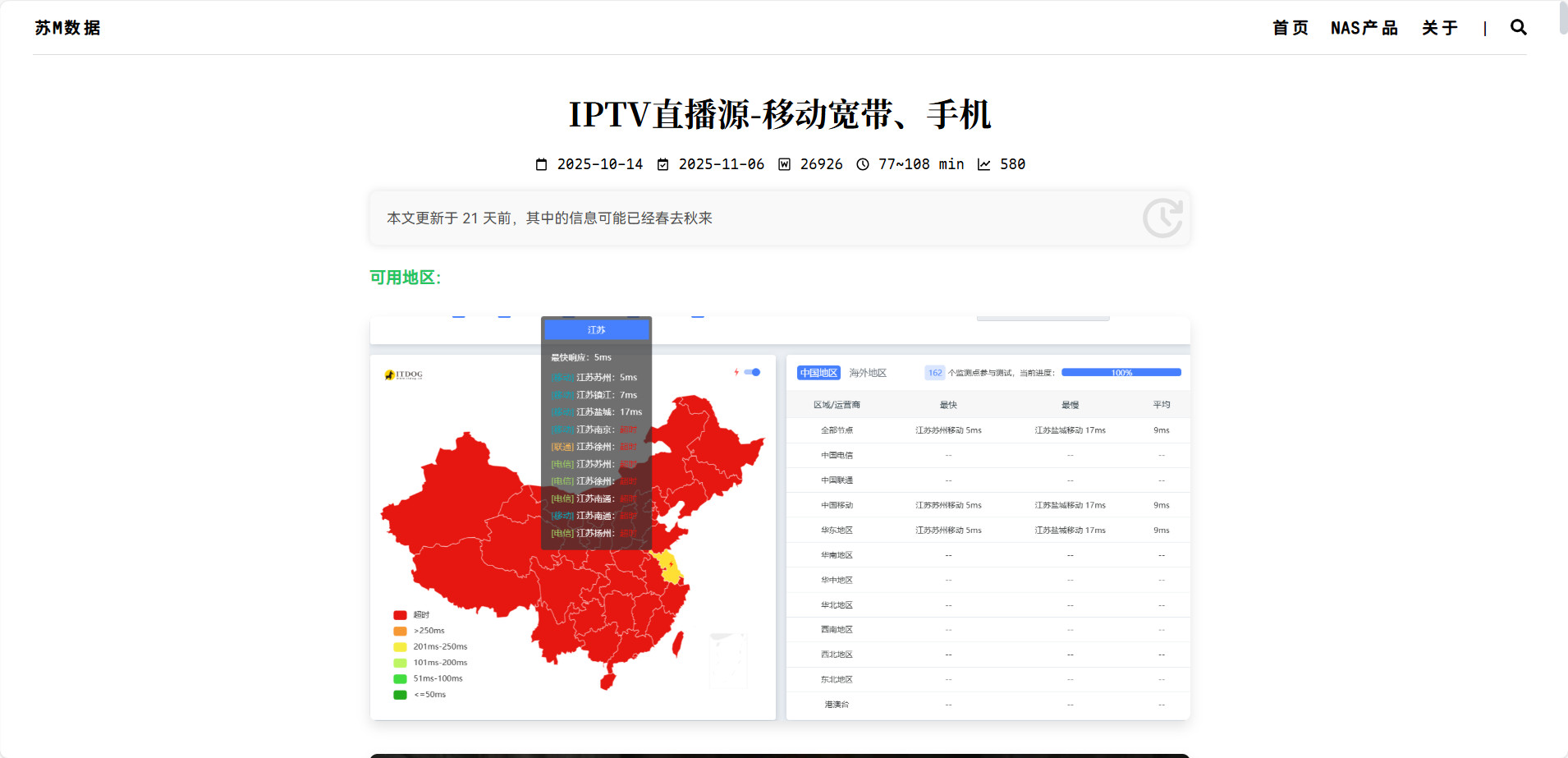This screenshot has height=758, width=1568.
Task: Click the 华北地区 row label
Action: pyautogui.click(x=837, y=605)
